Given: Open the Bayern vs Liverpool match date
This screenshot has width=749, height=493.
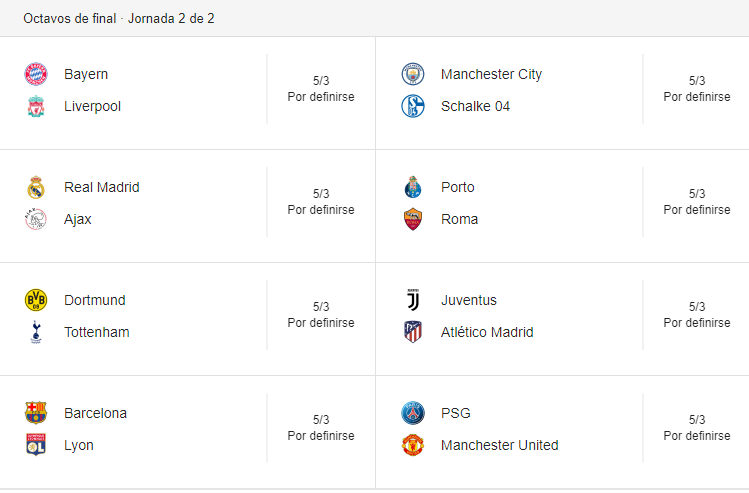Looking at the screenshot, I should tap(321, 81).
